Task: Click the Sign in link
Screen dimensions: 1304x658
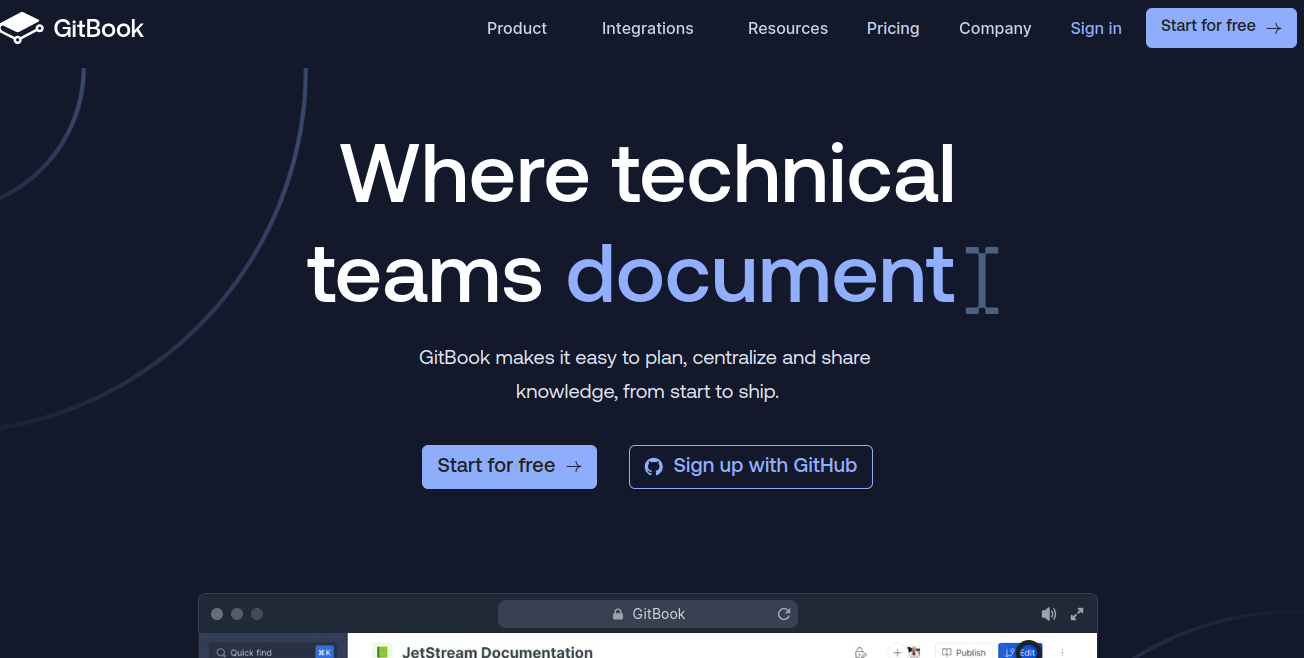Action: pyautogui.click(x=1096, y=28)
